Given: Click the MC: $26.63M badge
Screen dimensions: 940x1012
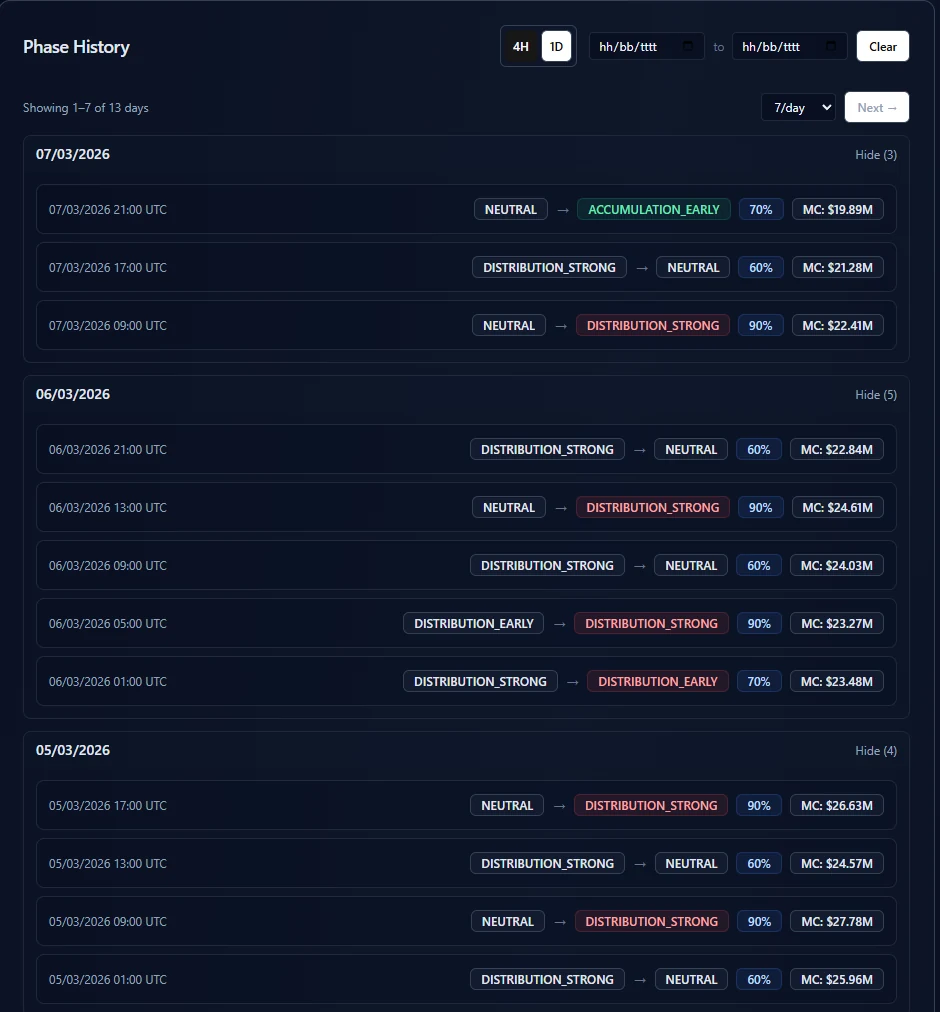Looking at the screenshot, I should click(x=837, y=806).
